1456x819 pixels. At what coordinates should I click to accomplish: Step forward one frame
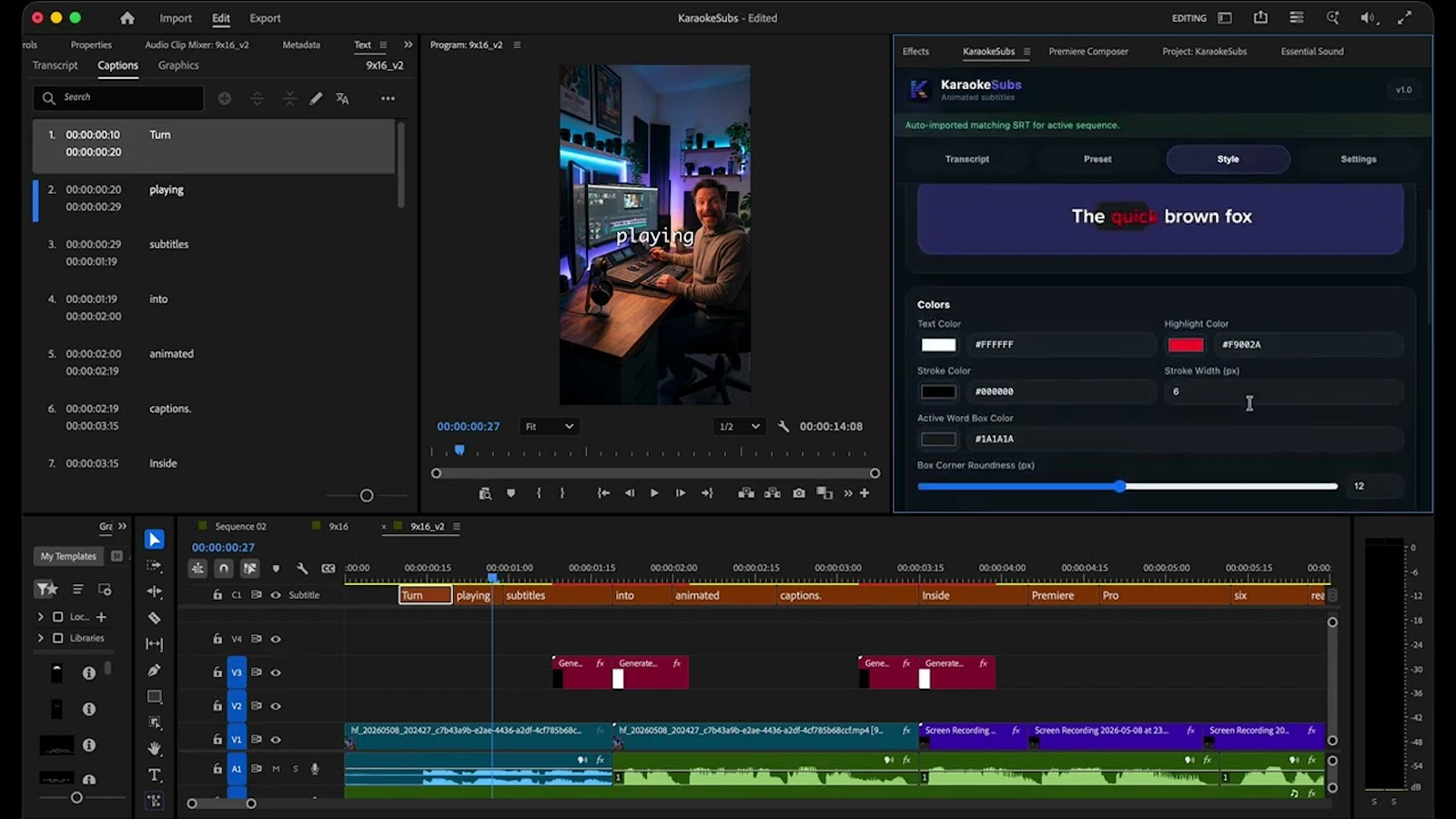[x=680, y=493]
